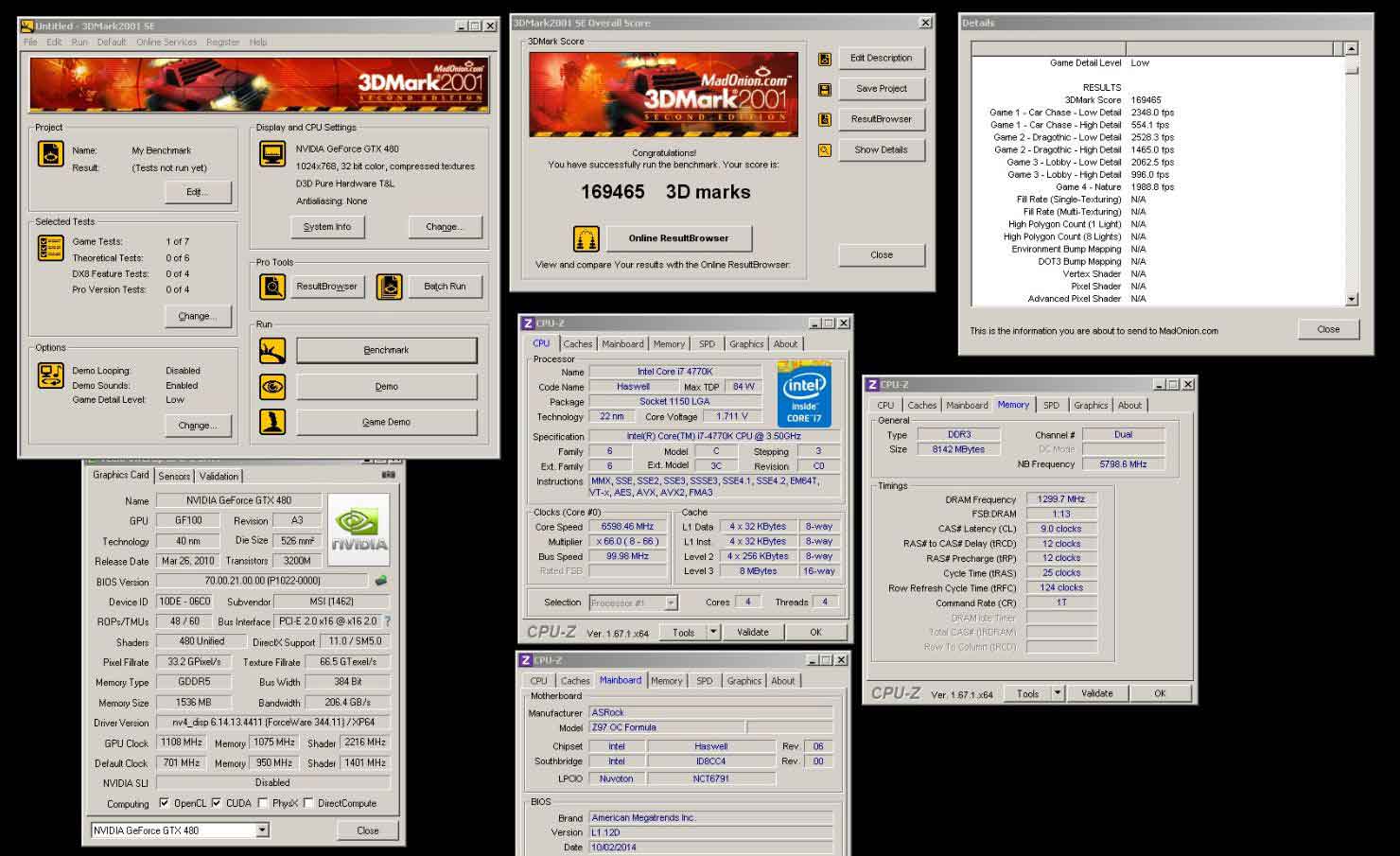Screen dimensions: 1400x856
Task: Open the Register menu in 3DMark2001
Action: click(223, 43)
